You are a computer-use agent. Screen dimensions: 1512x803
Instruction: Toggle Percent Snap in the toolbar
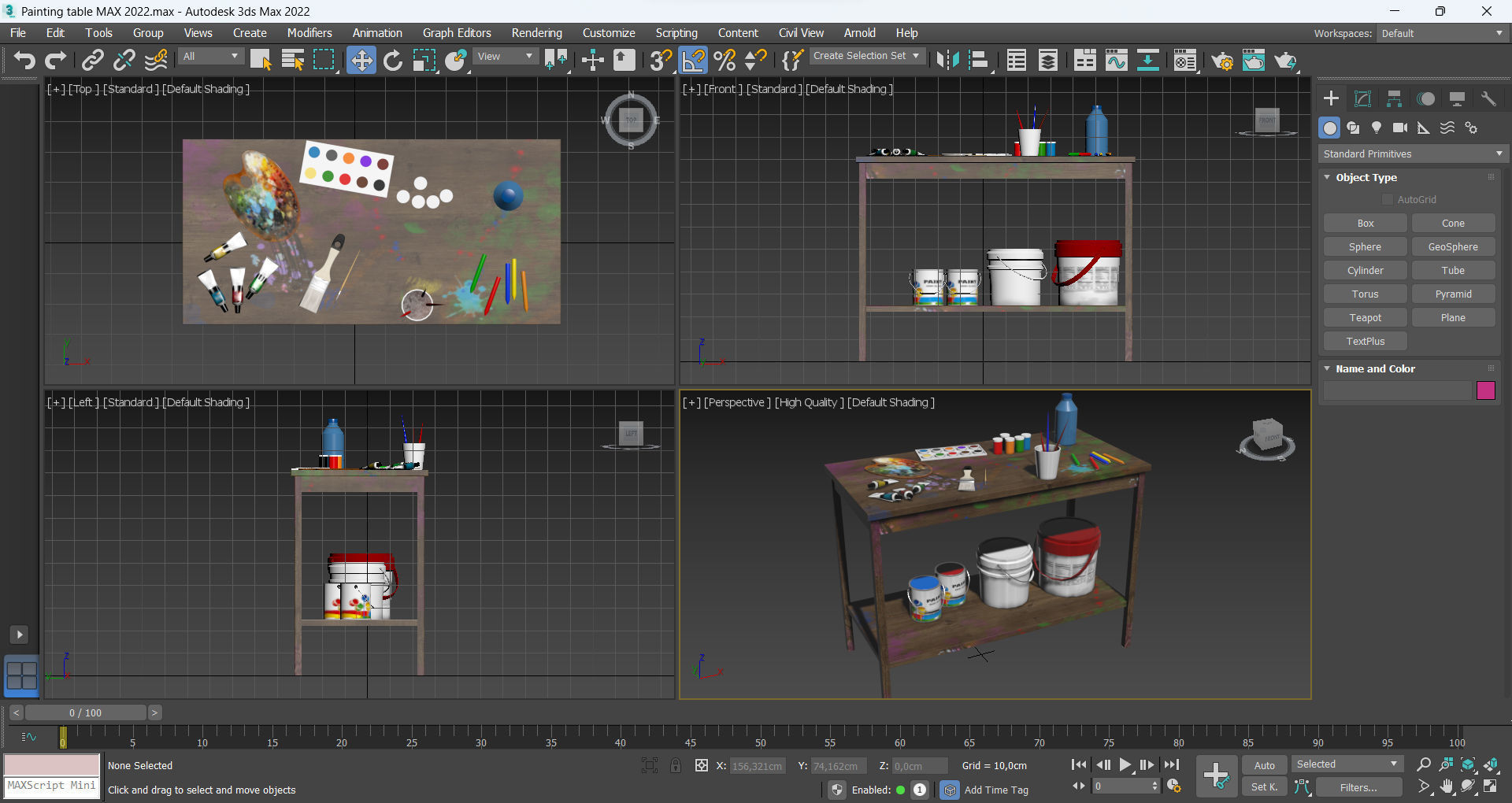point(725,60)
